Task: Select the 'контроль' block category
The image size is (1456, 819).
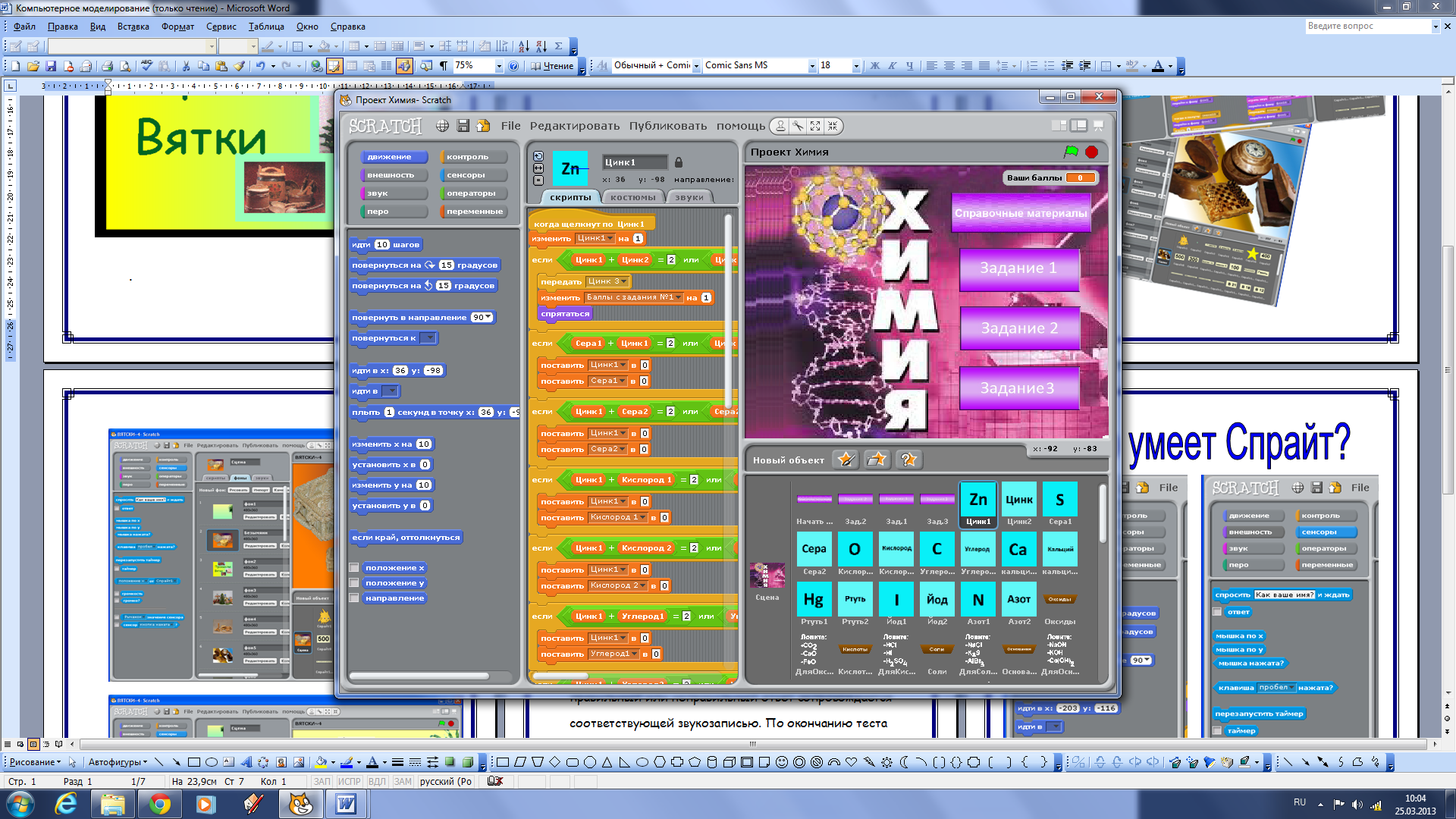Action: click(x=472, y=157)
